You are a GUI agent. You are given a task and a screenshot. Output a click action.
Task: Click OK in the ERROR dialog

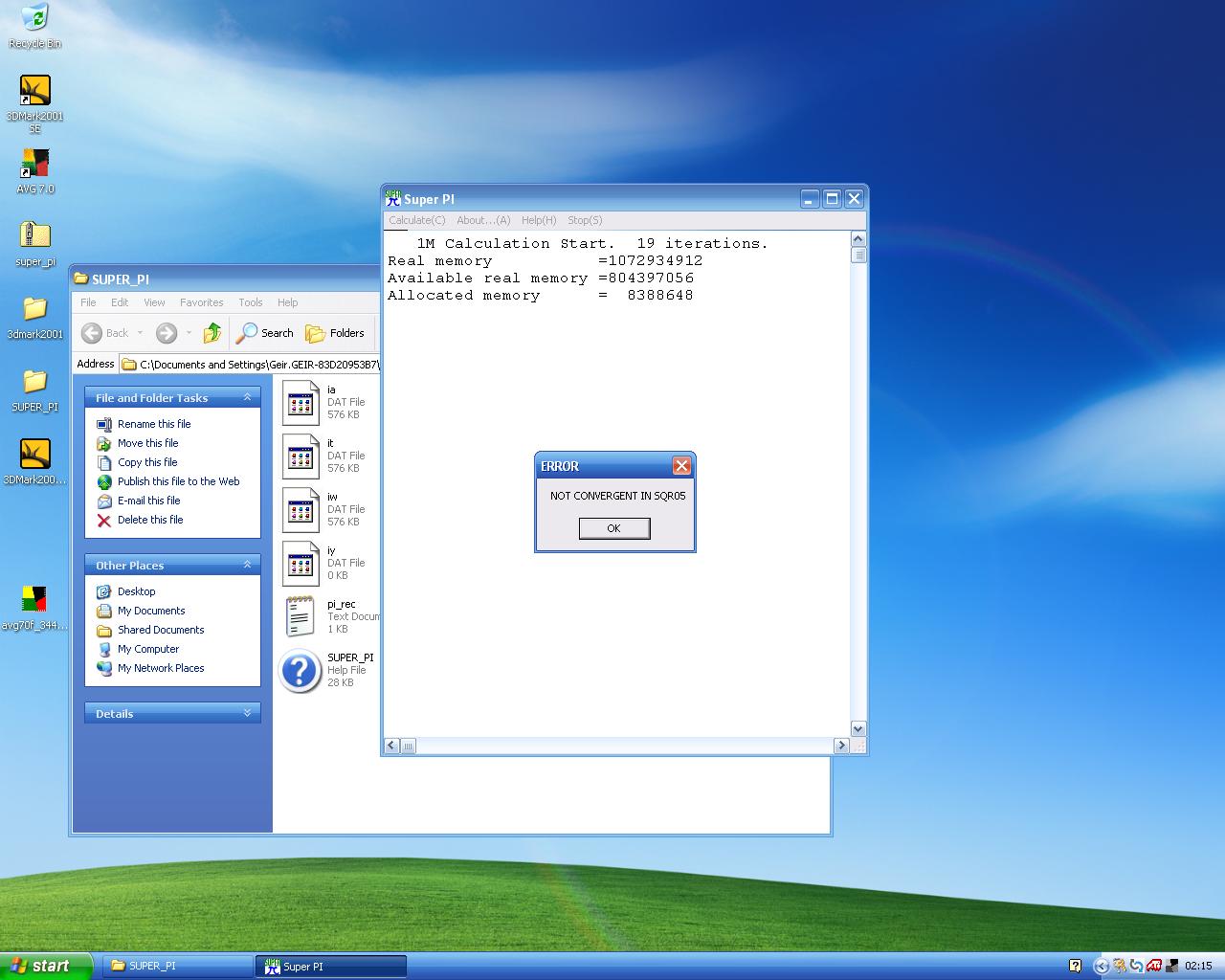[614, 528]
